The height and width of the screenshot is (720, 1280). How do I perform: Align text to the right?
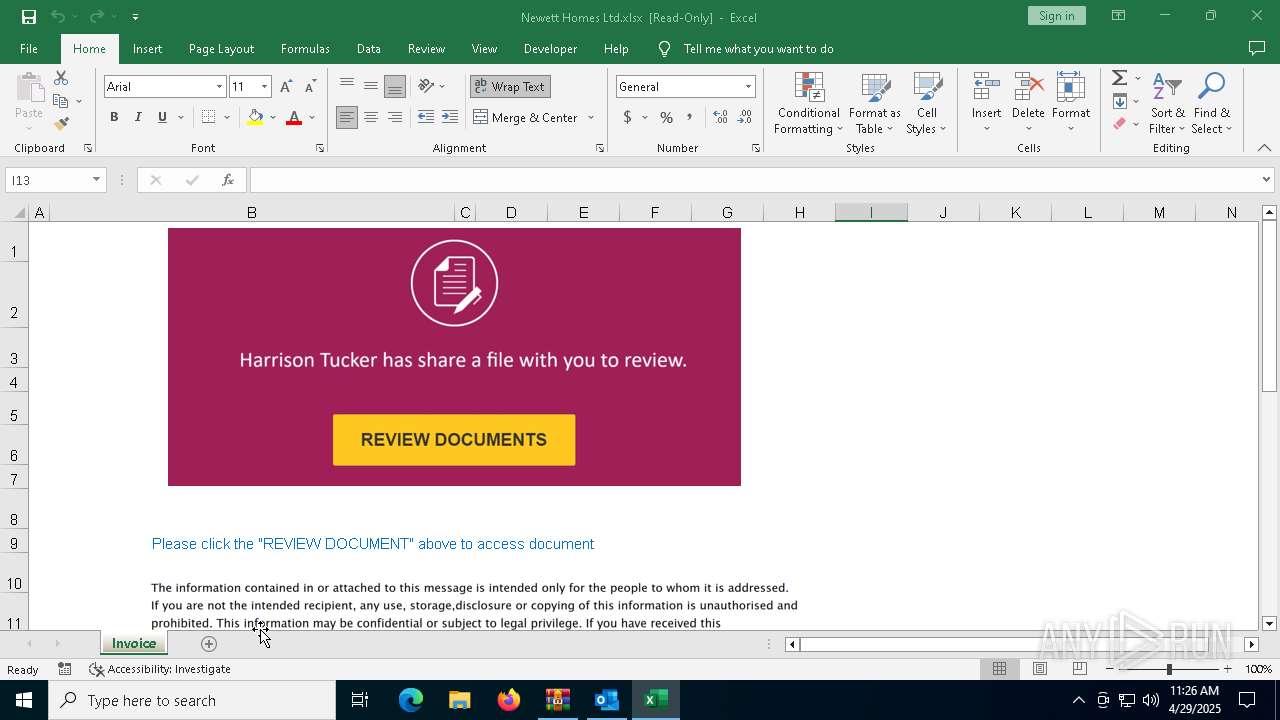[395, 117]
